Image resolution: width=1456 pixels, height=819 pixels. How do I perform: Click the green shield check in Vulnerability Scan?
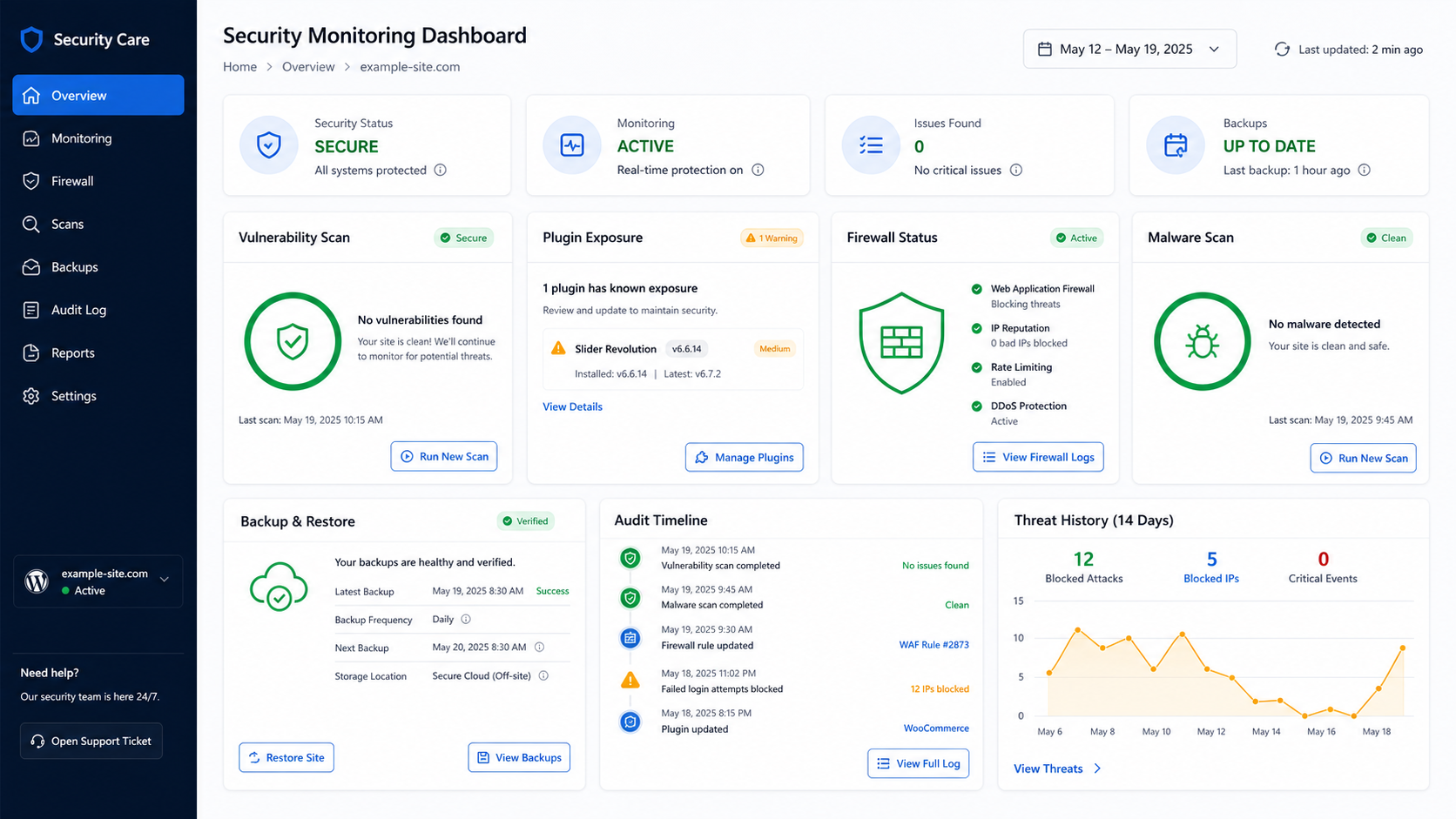click(293, 341)
